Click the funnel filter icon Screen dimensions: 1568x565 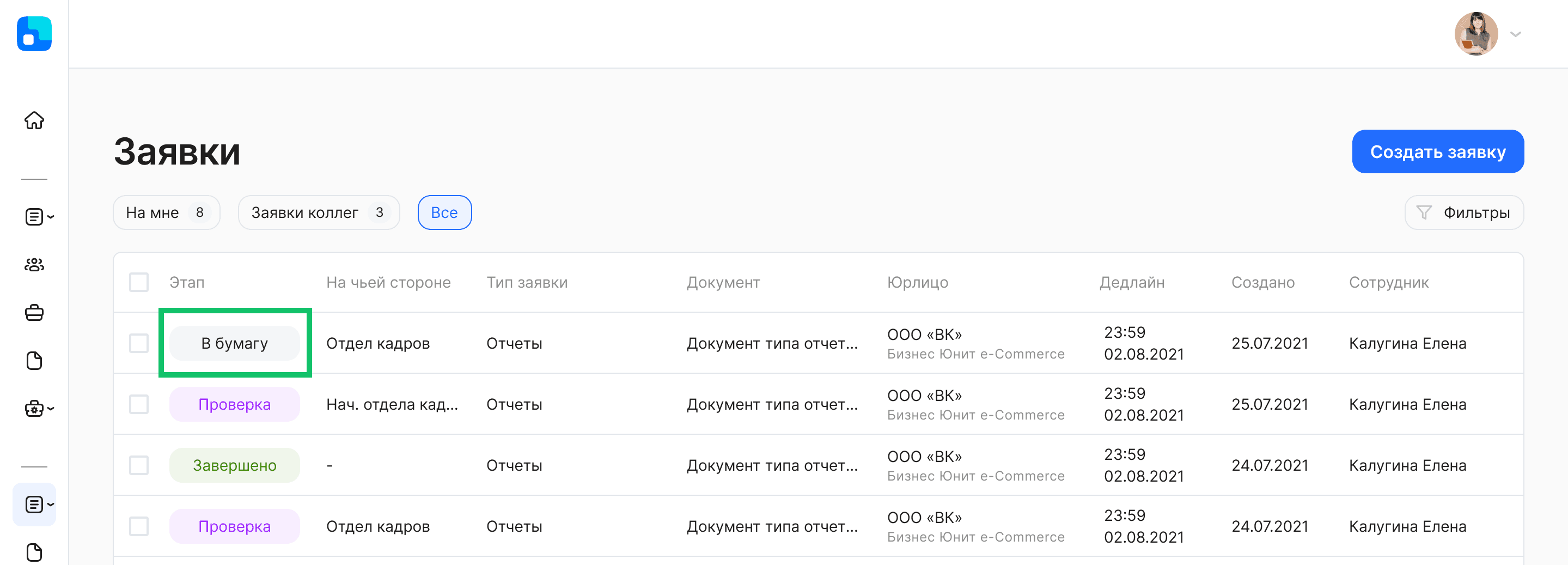pyautogui.click(x=1424, y=212)
